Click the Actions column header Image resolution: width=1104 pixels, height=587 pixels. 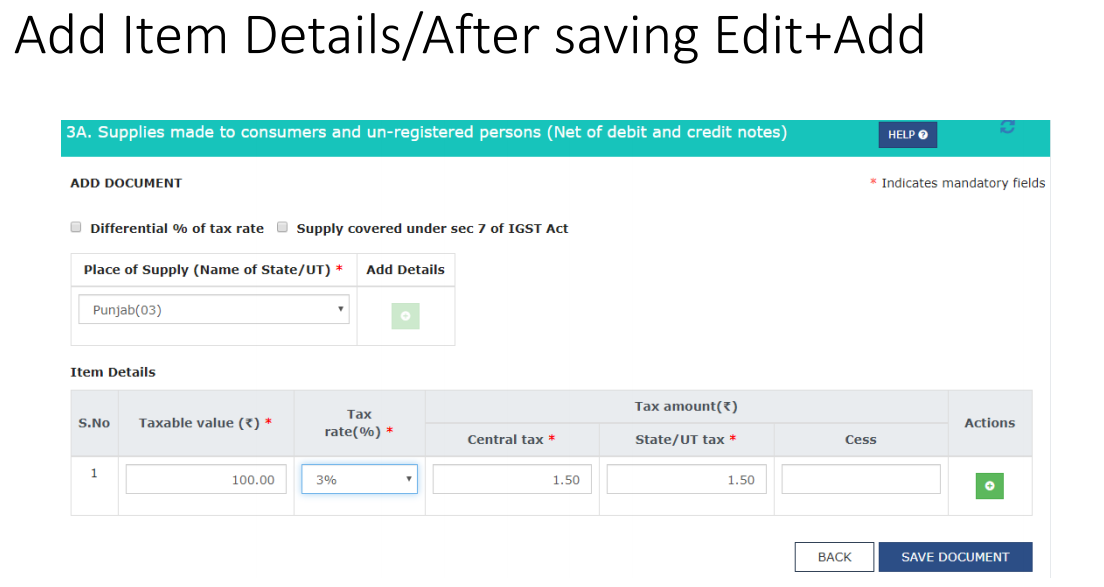(x=989, y=423)
